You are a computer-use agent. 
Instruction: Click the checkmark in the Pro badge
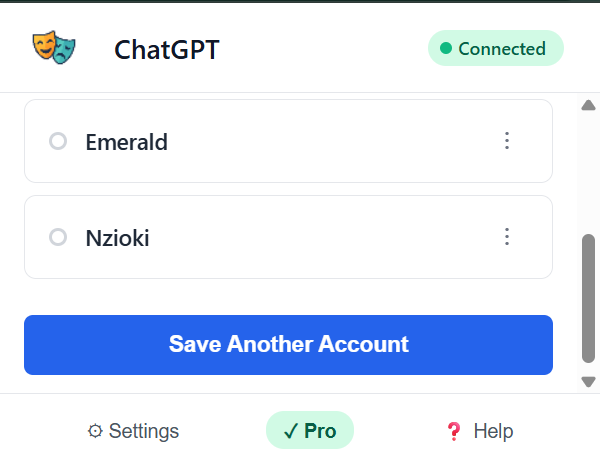(290, 431)
